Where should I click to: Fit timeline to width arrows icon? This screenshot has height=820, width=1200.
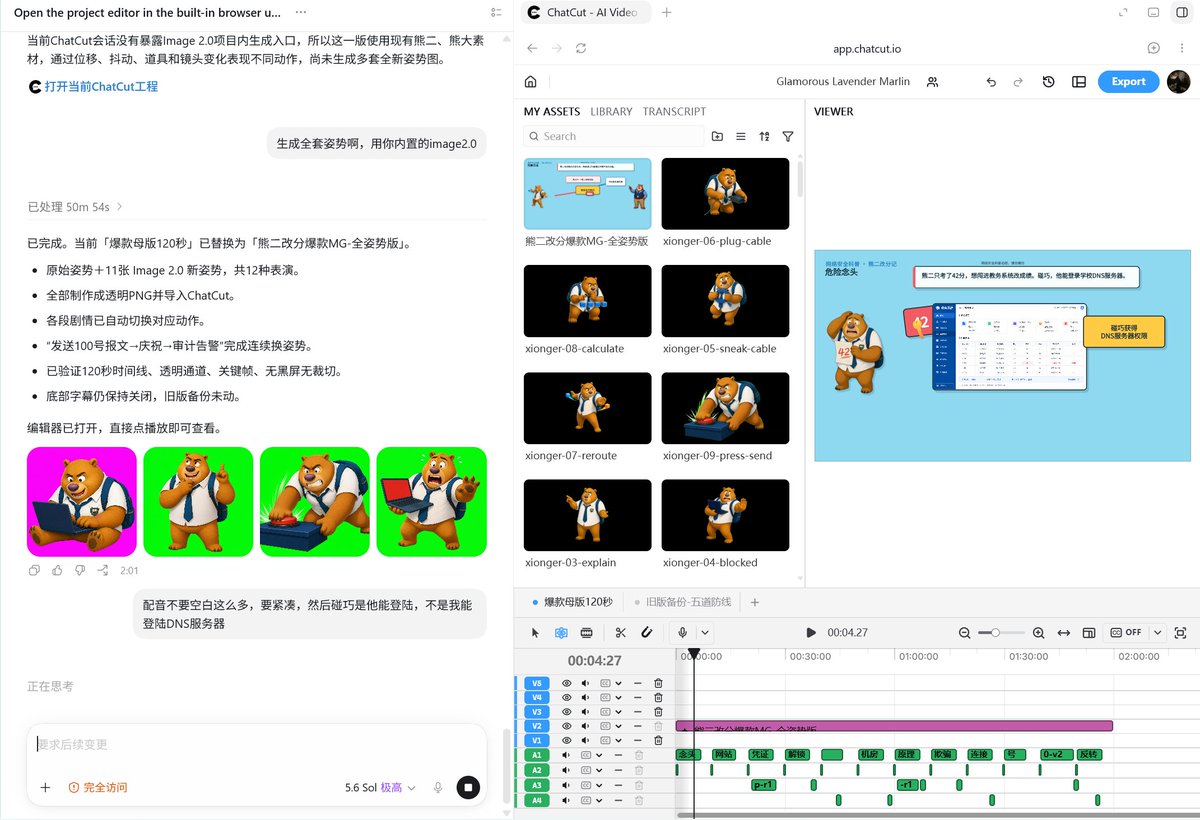[x=1064, y=633]
